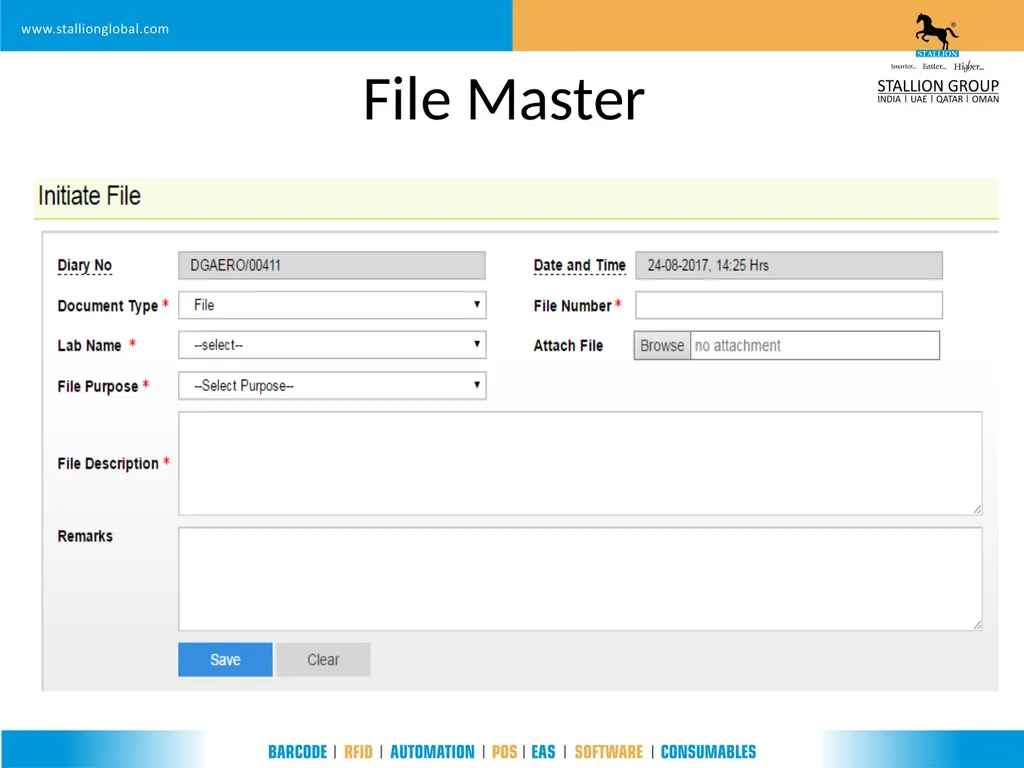Image resolution: width=1024 pixels, height=768 pixels.
Task: Click the 'File Number' label
Action: pos(572,306)
